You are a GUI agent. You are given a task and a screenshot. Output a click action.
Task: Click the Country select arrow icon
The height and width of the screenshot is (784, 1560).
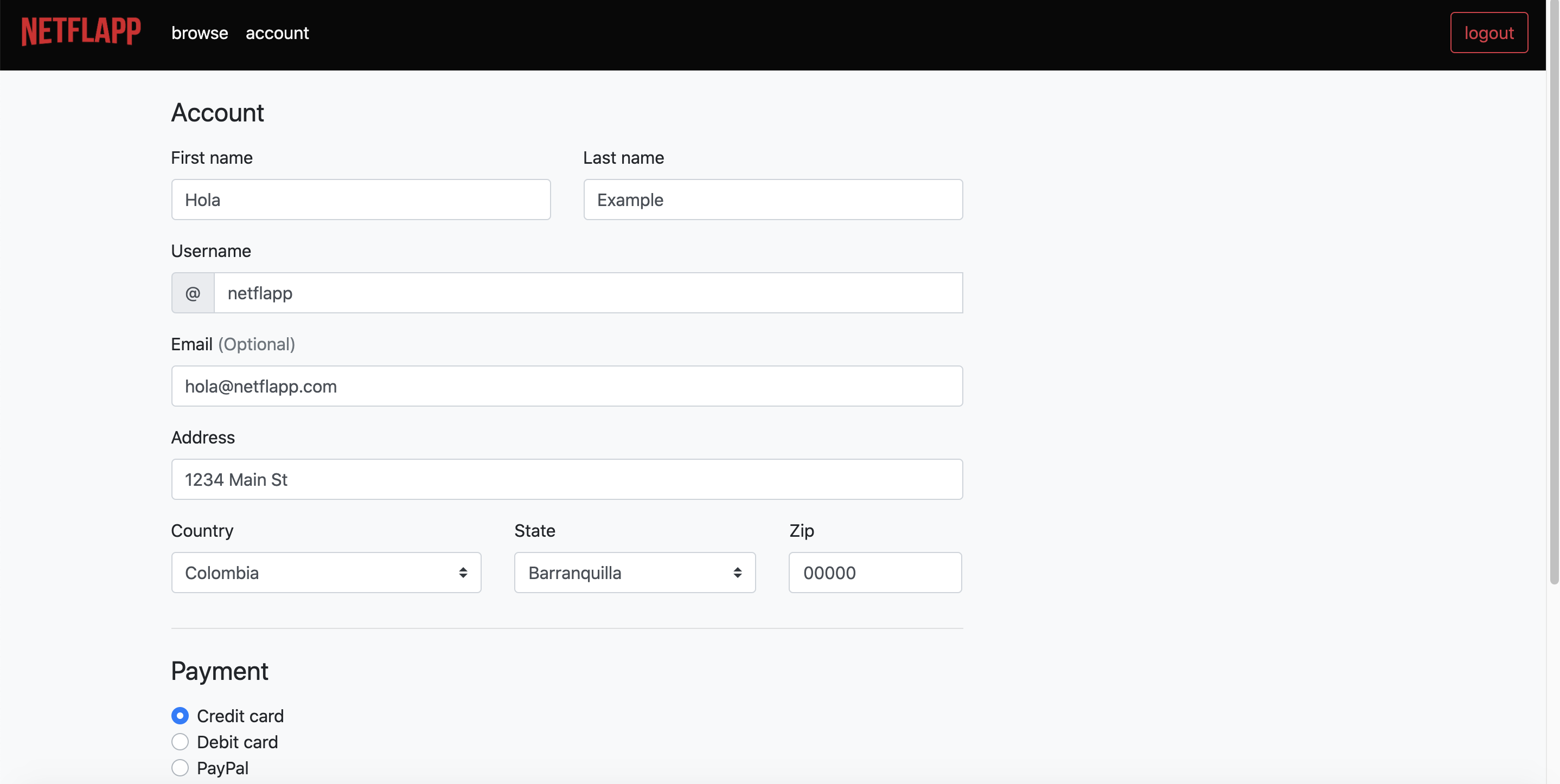(x=463, y=573)
